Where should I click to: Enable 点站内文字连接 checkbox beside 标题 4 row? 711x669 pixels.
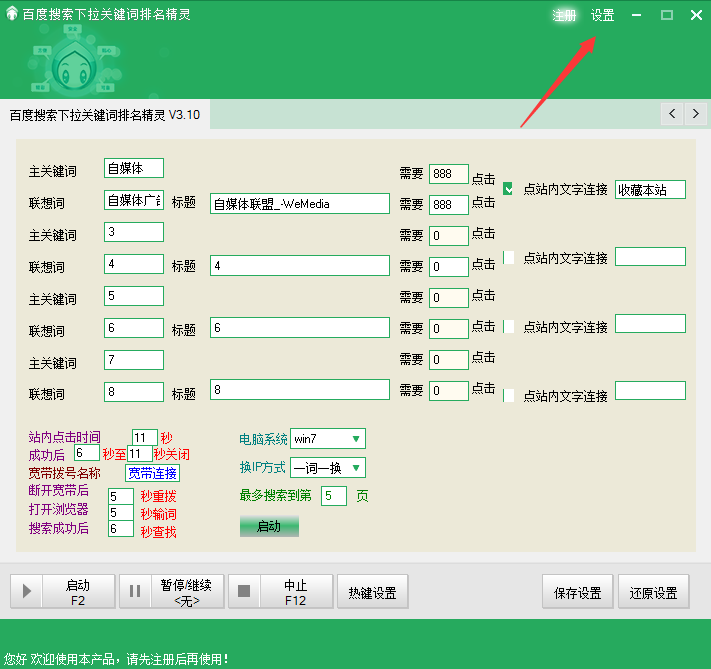pyautogui.click(x=508, y=258)
